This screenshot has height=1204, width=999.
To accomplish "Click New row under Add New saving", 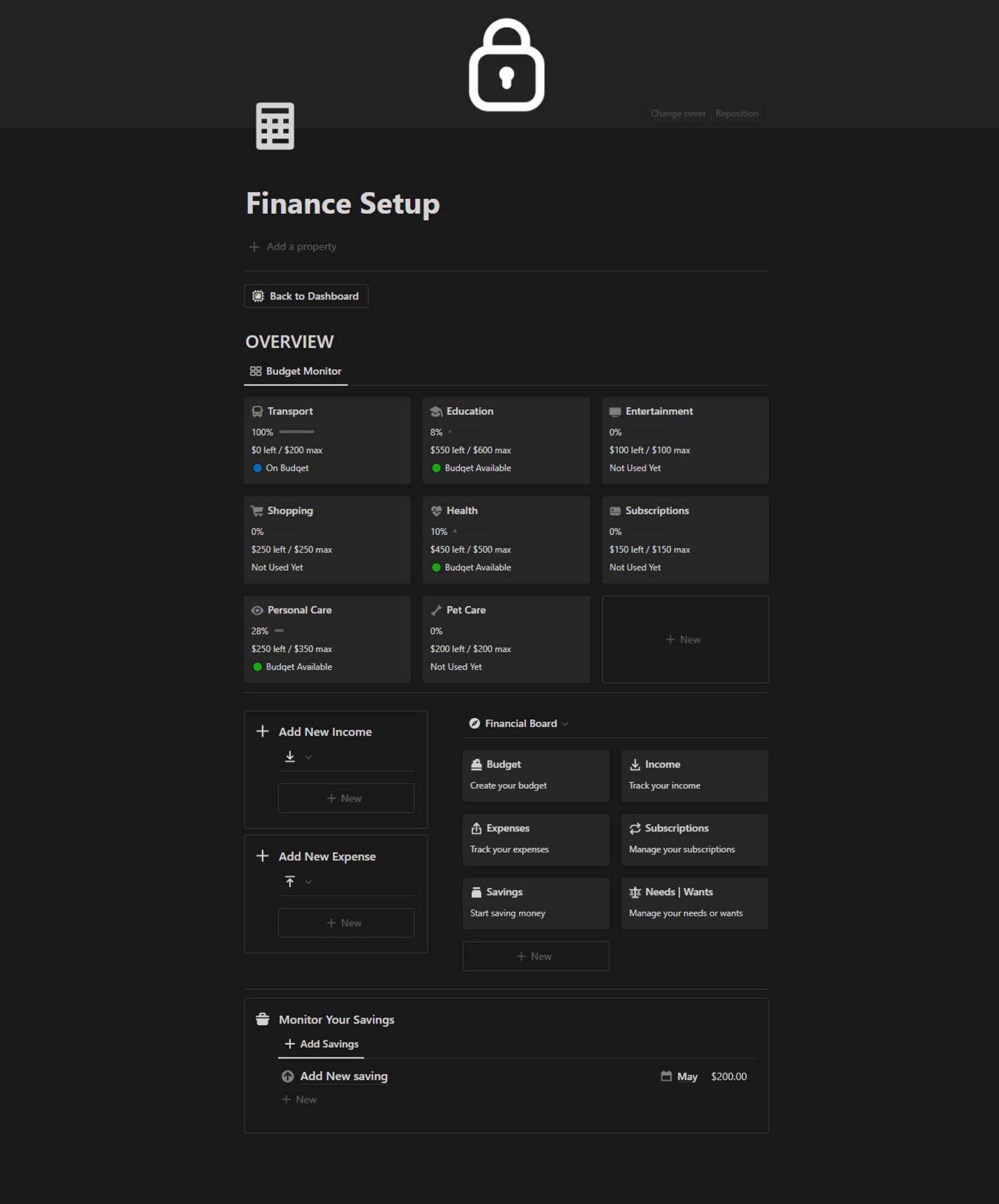I will pos(299,1100).
